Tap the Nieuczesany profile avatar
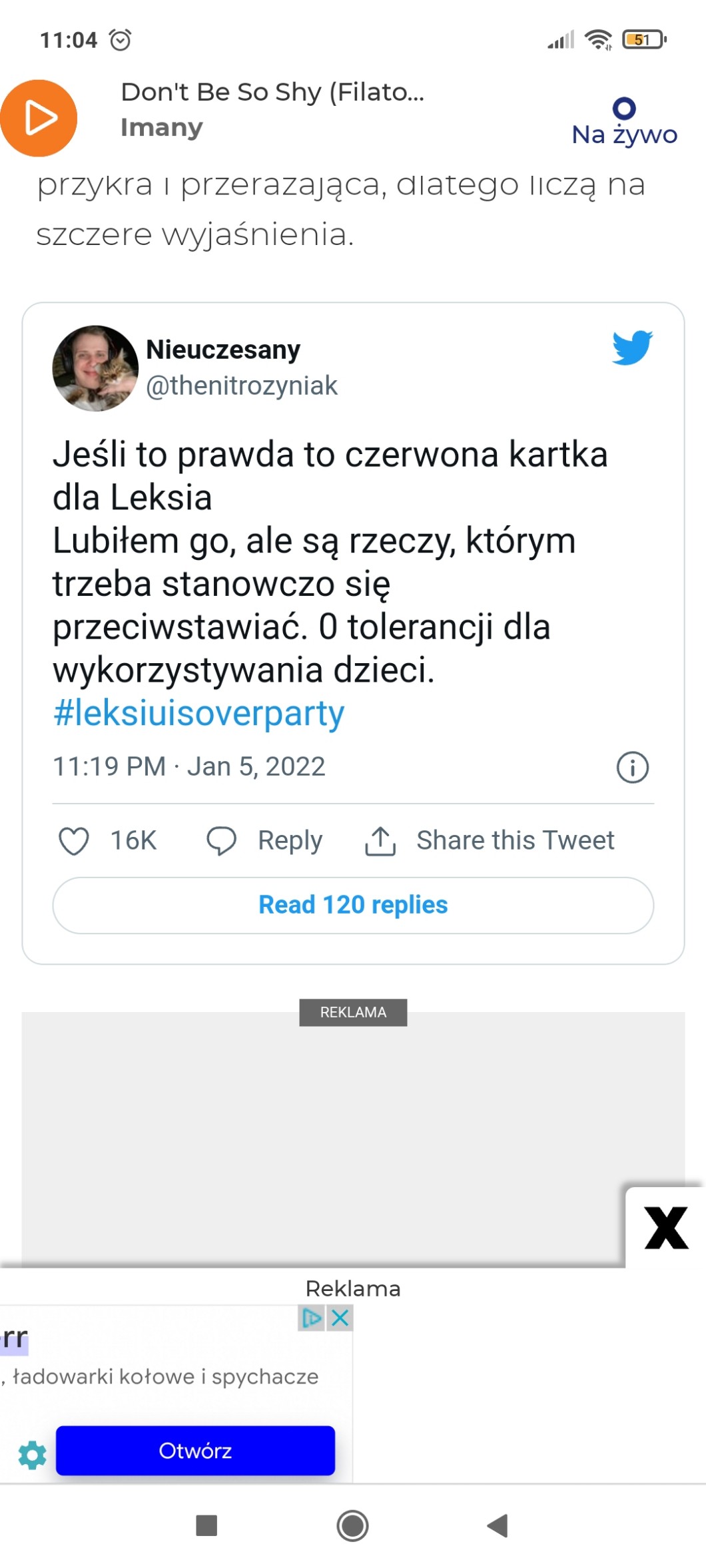 [95, 368]
